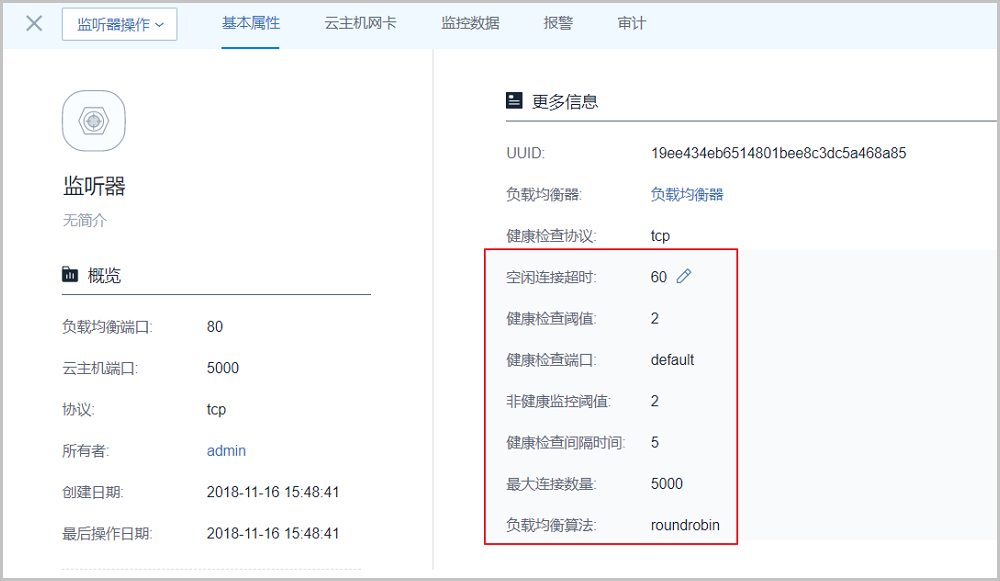This screenshot has width=1000, height=581.
Task: Click the 健康检查端口 default value
Action: click(672, 360)
